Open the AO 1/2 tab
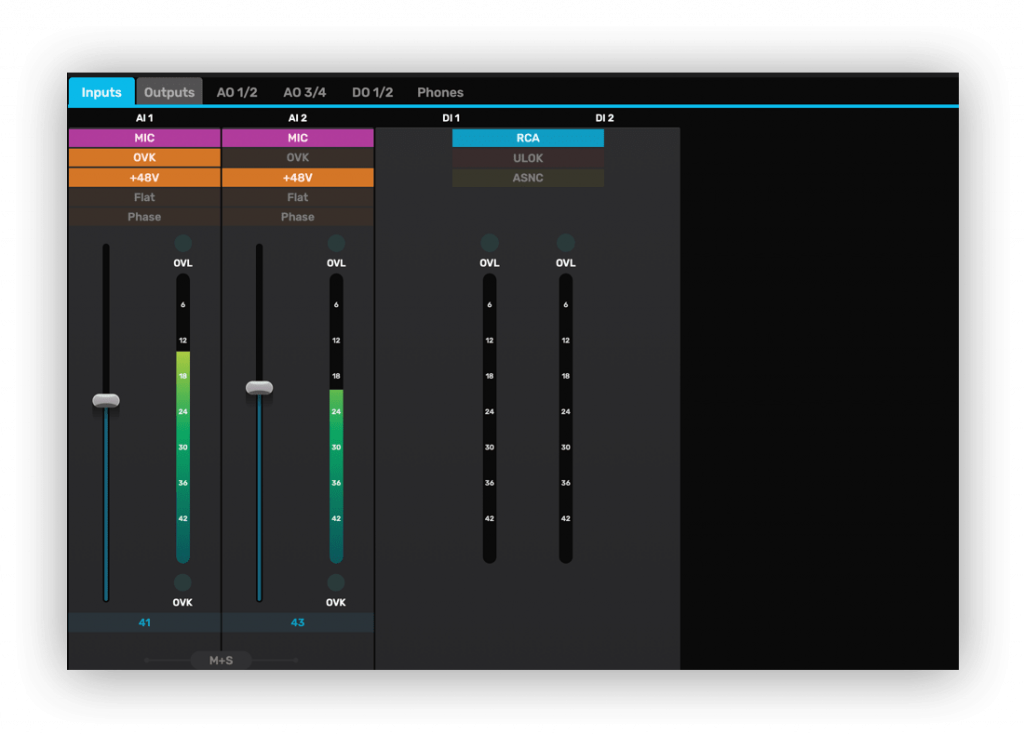 click(x=236, y=91)
